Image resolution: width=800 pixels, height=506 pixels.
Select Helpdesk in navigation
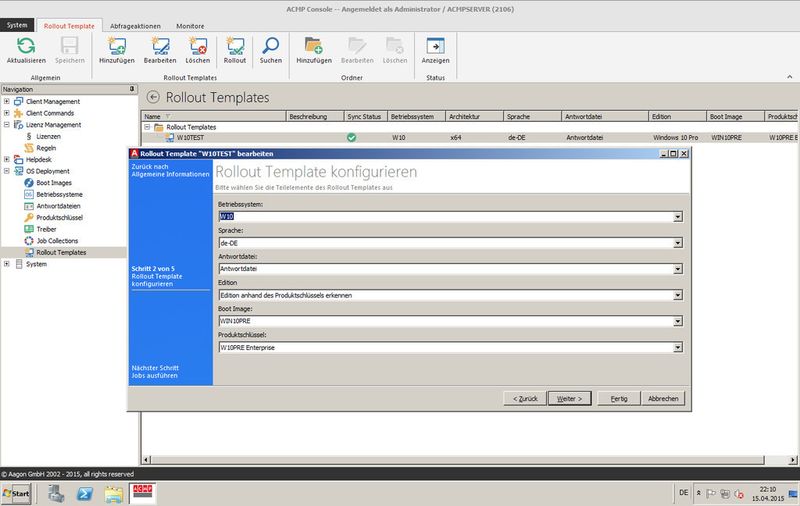pos(38,160)
